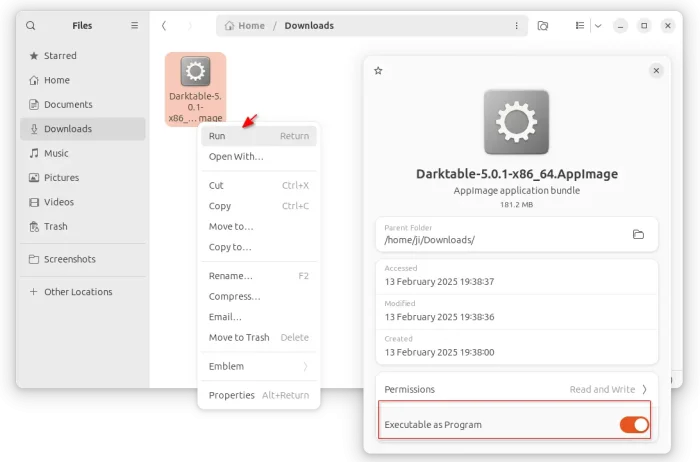Open view options dropdown arrow
The image size is (700, 462).
pyautogui.click(x=598, y=26)
